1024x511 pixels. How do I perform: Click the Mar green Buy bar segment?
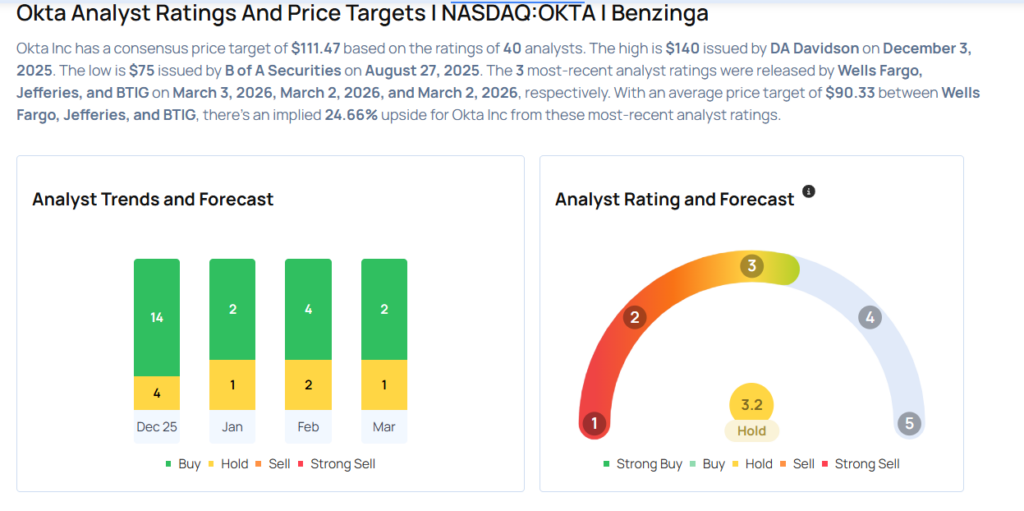click(x=384, y=309)
